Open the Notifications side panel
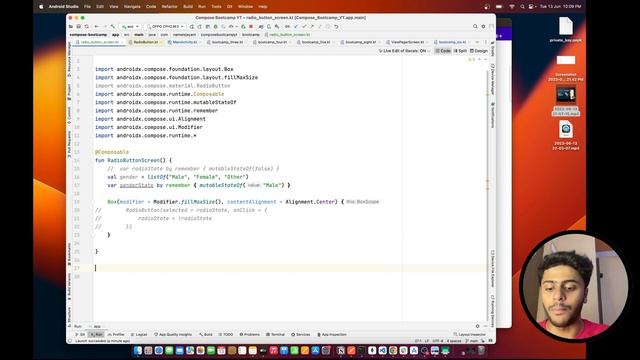Image resolution: width=640 pixels, height=360 pixels. tap(493, 115)
